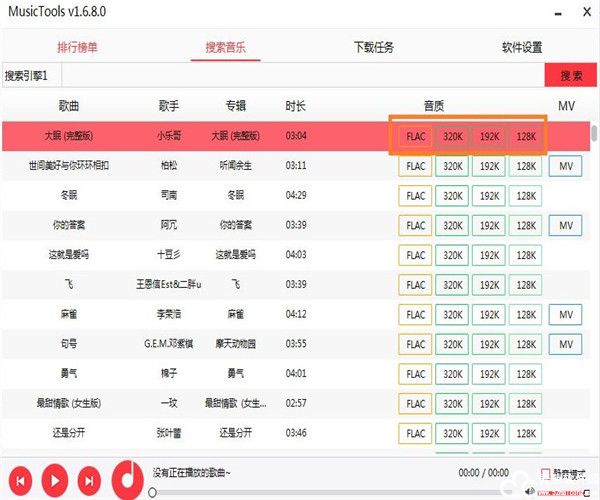600x500 pixels.
Task: Click the red 搜索 button
Action: [x=571, y=76]
